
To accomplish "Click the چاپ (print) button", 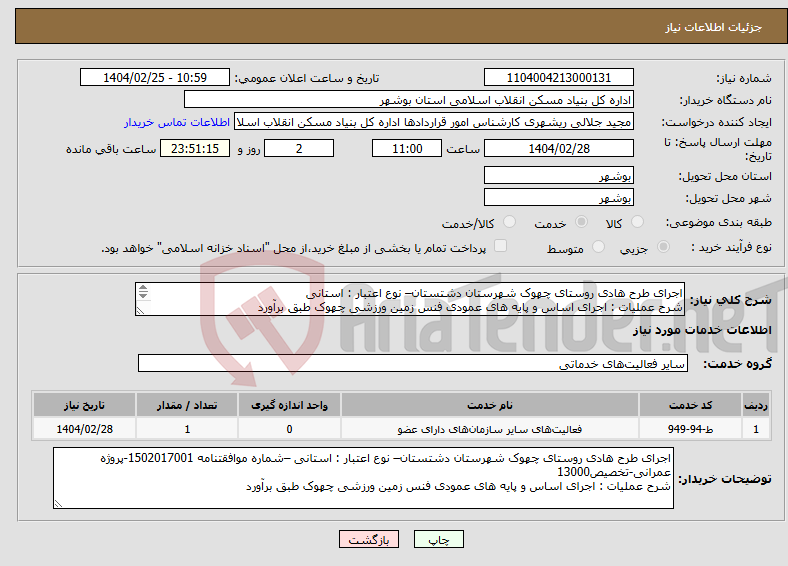I will click(x=438, y=539).
